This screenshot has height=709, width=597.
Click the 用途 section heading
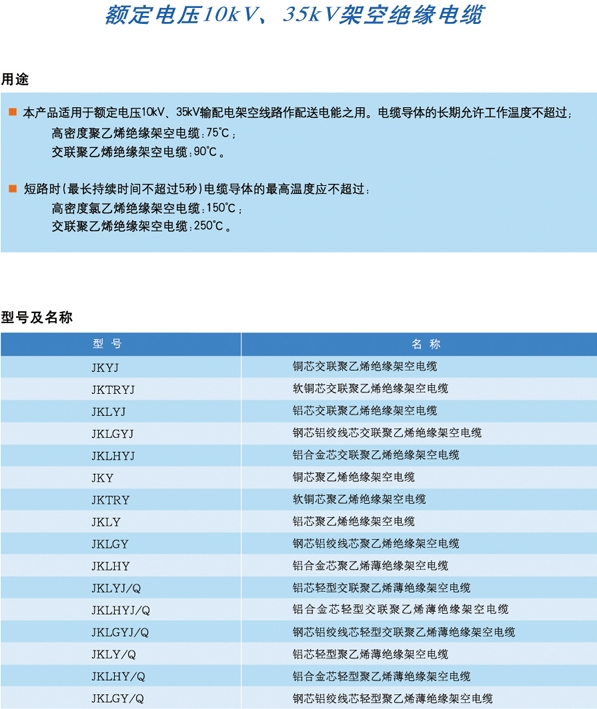pos(14,80)
